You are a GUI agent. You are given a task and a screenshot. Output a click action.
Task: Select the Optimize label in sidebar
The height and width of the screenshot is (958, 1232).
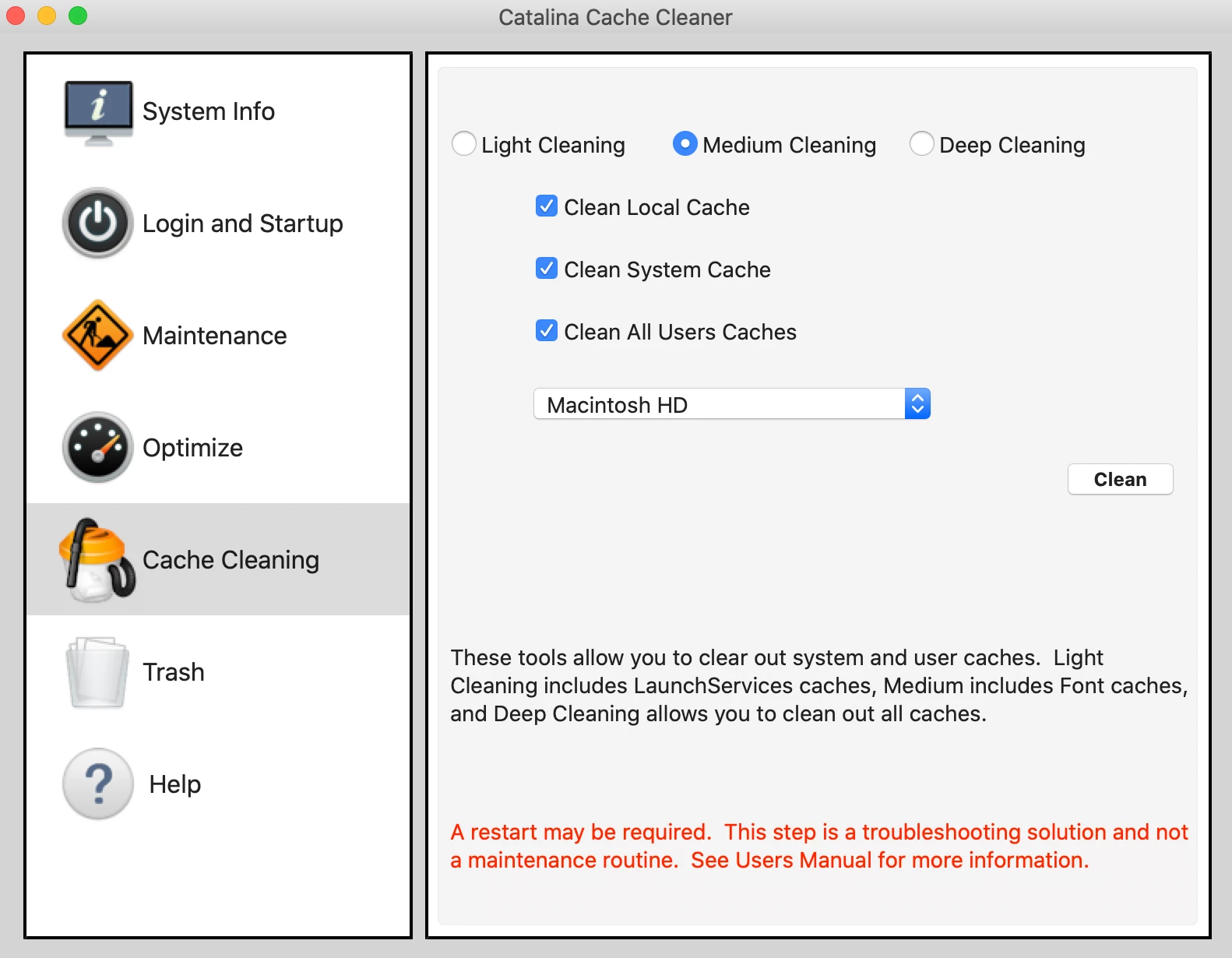[193, 448]
